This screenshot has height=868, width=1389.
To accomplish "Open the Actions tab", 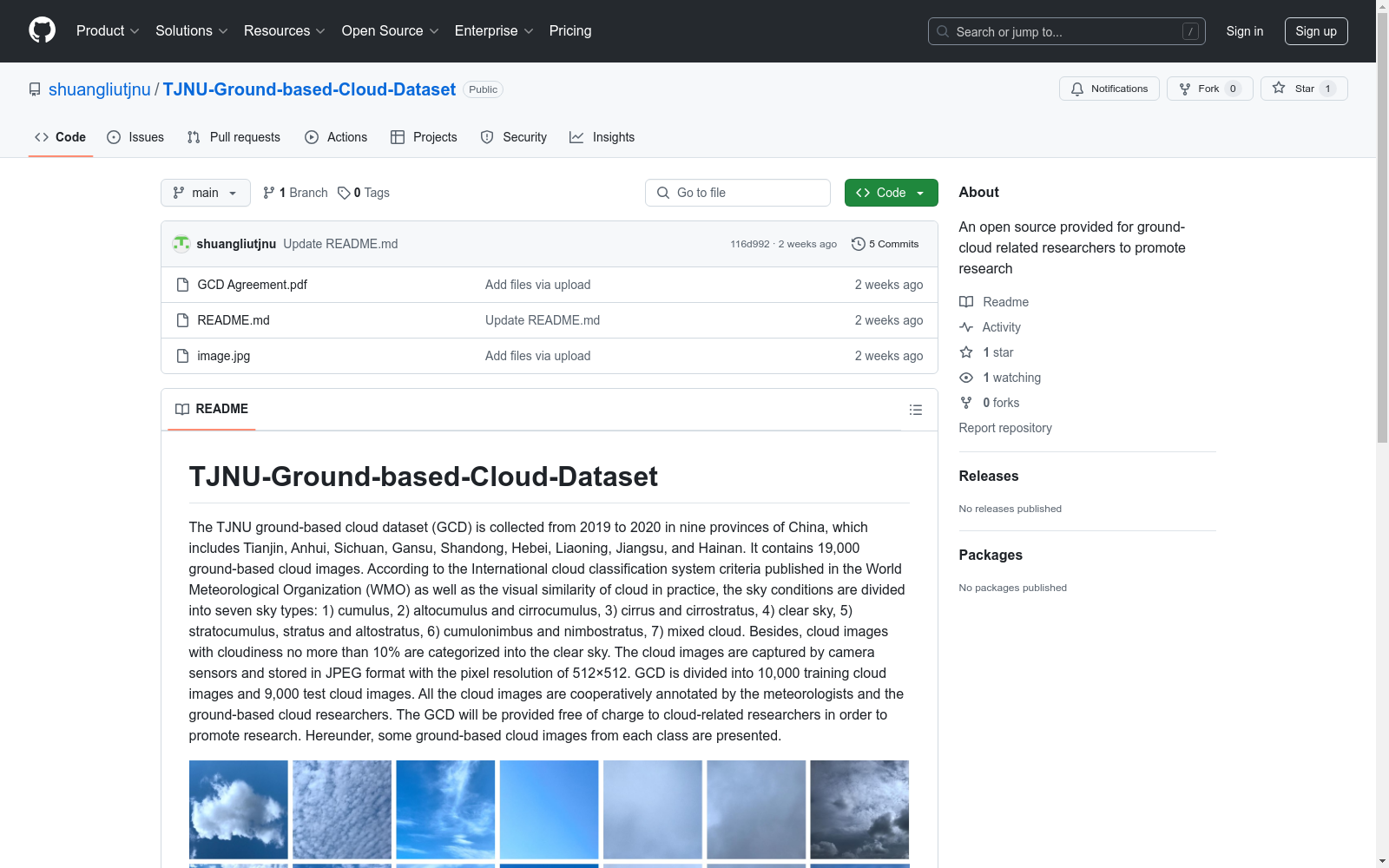I will click(x=336, y=137).
